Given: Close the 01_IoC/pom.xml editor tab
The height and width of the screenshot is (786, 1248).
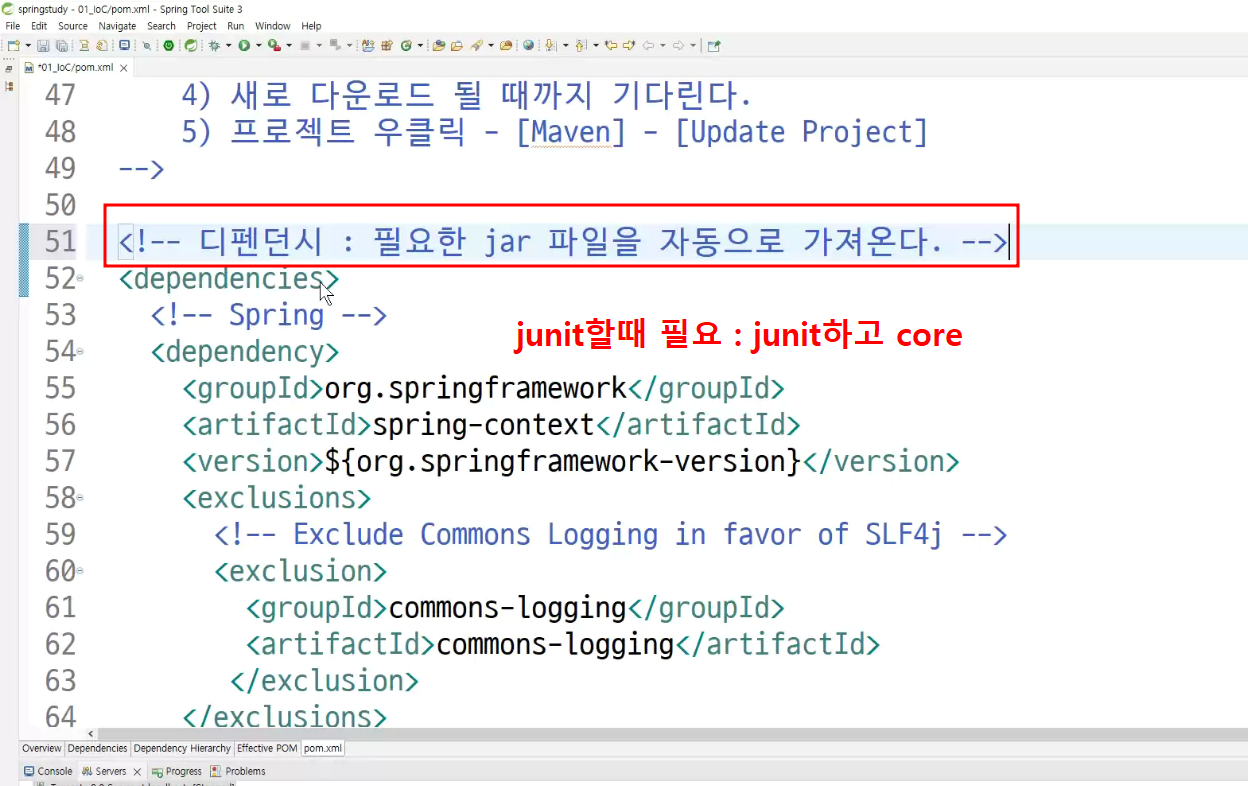Looking at the screenshot, I should click(124, 68).
